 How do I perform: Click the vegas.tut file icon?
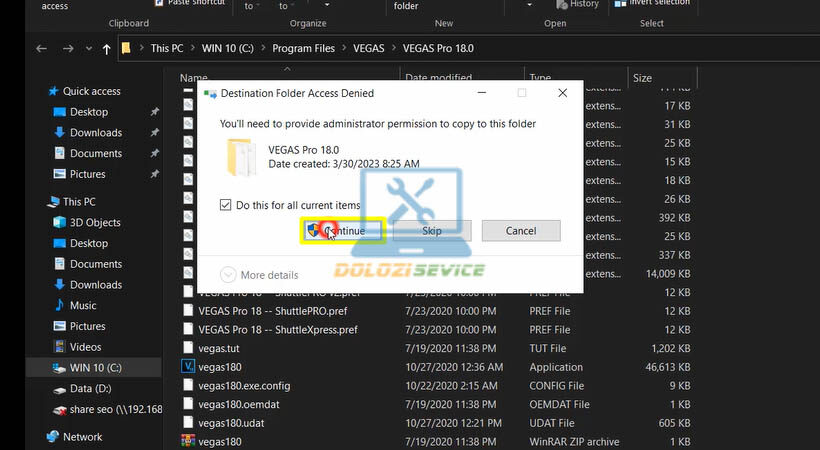point(188,348)
